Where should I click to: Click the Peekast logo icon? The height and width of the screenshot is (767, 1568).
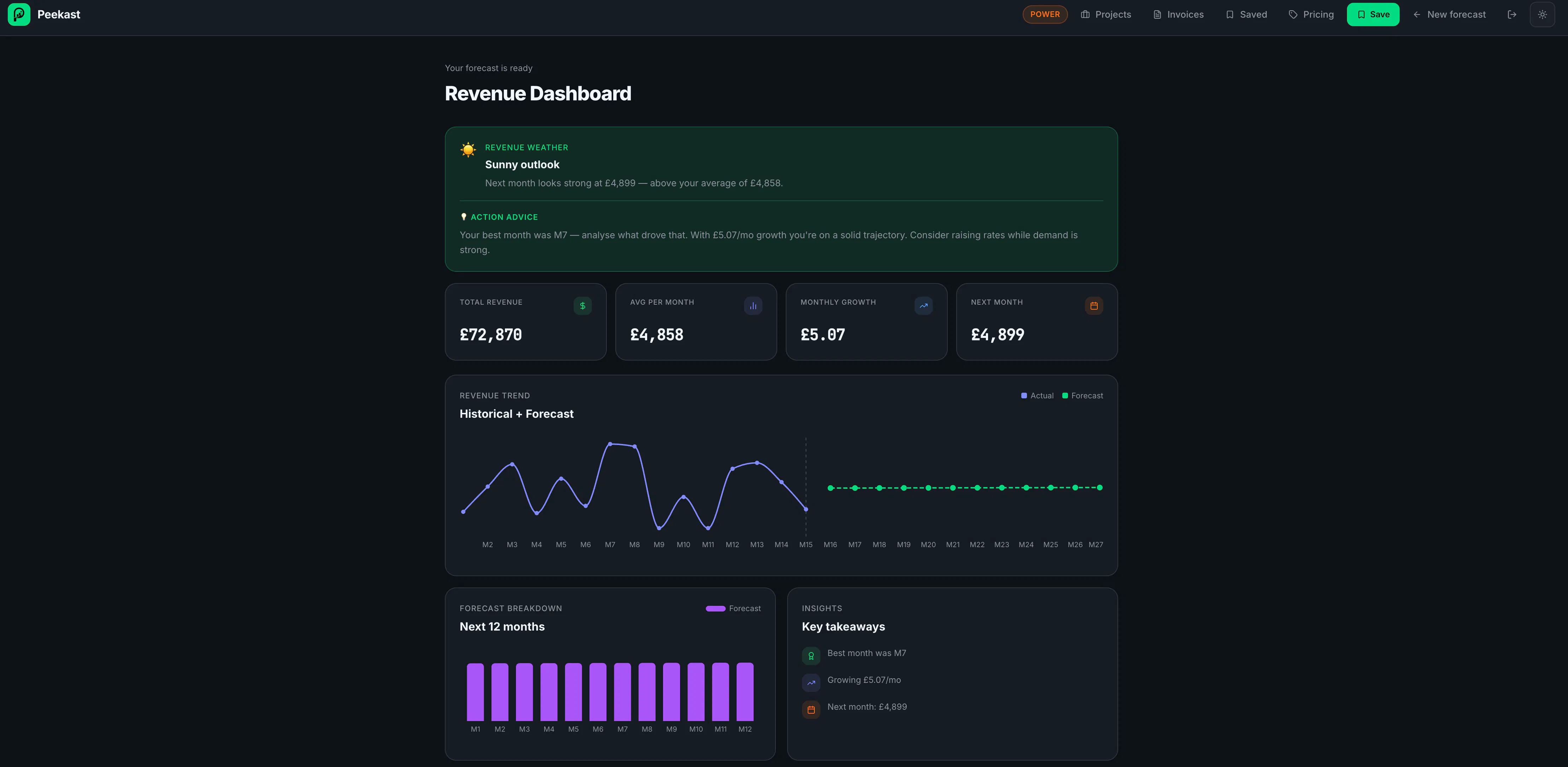[19, 14]
